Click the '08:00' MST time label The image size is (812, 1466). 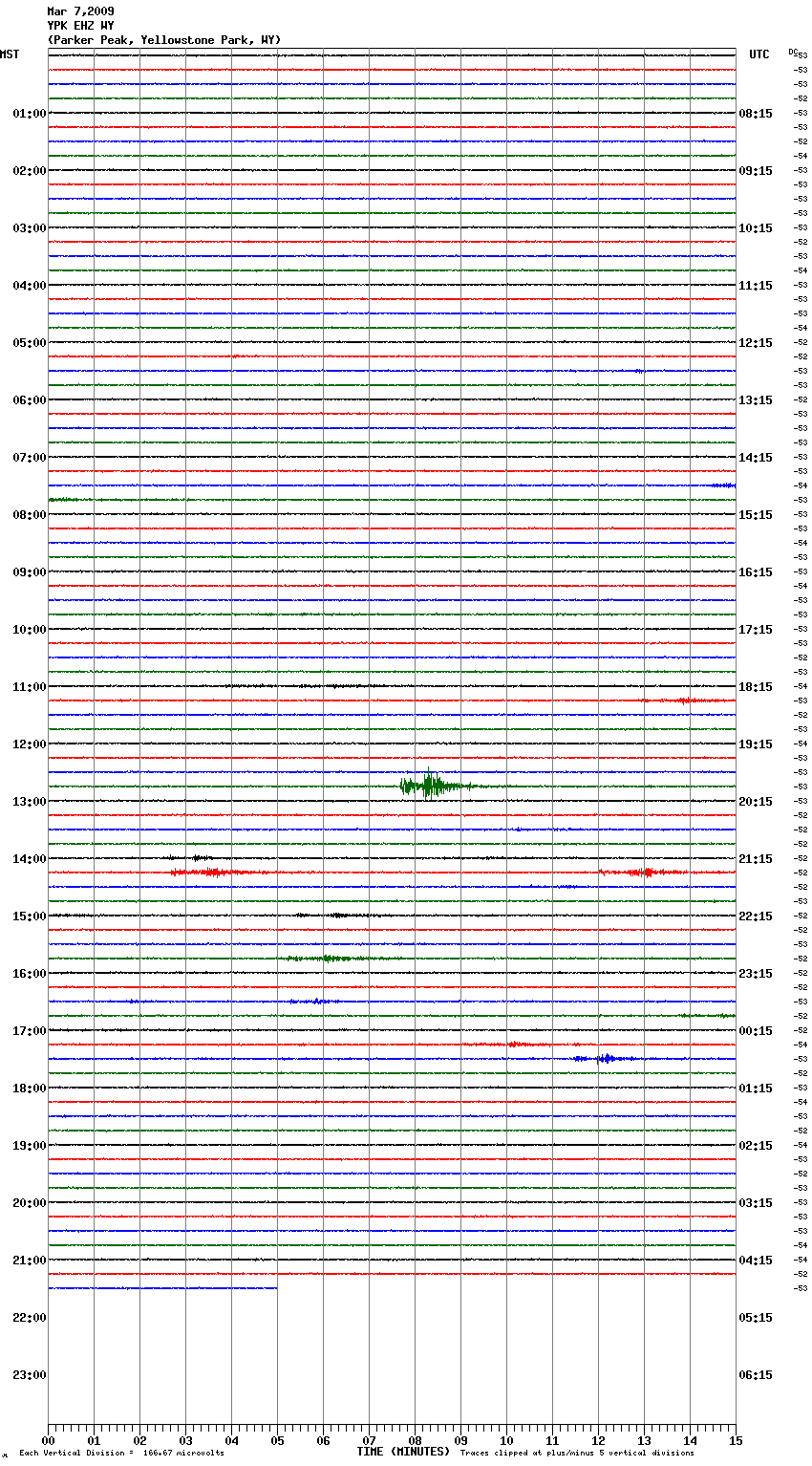click(30, 515)
